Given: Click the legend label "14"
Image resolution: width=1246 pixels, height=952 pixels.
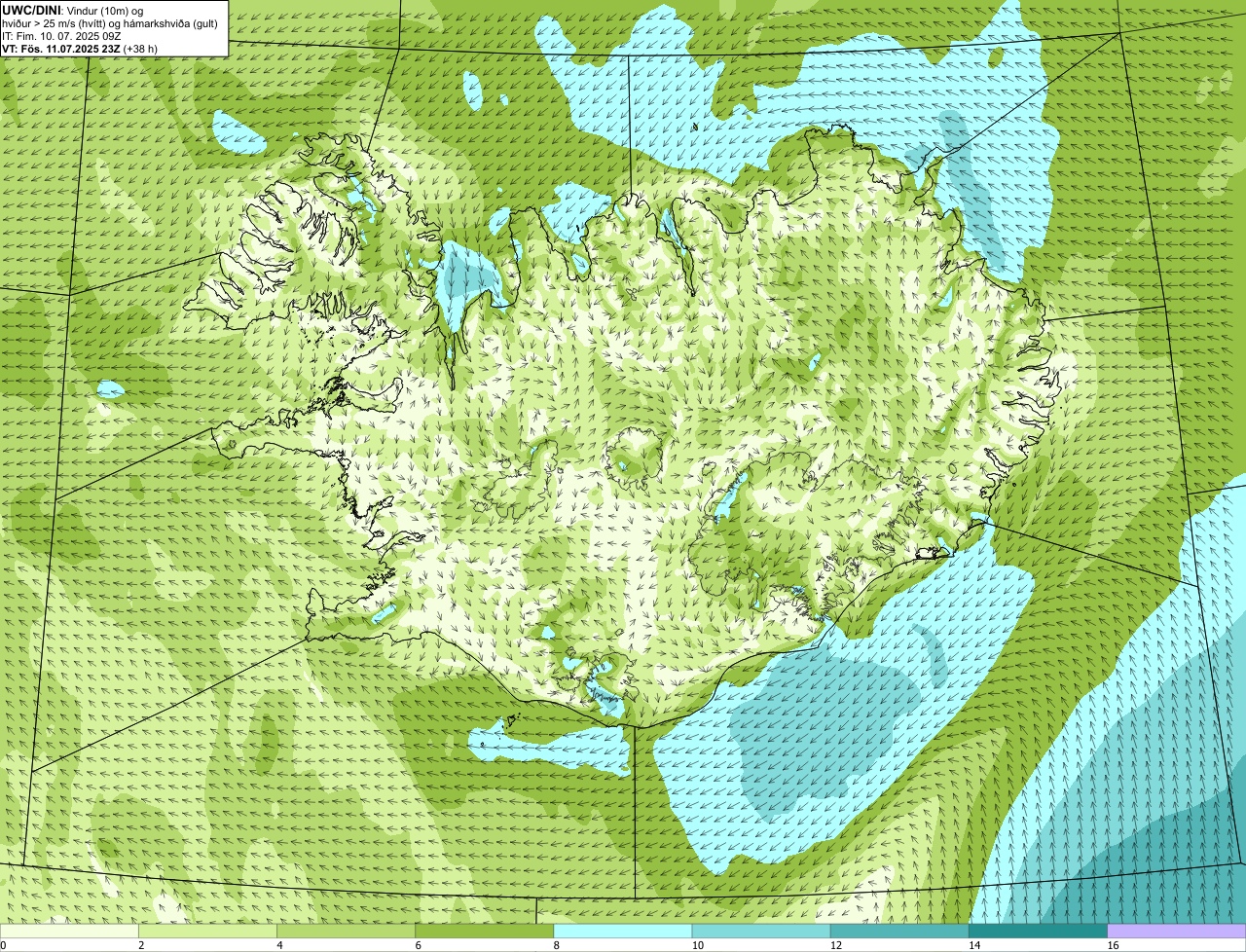Looking at the screenshot, I should pos(975,945).
